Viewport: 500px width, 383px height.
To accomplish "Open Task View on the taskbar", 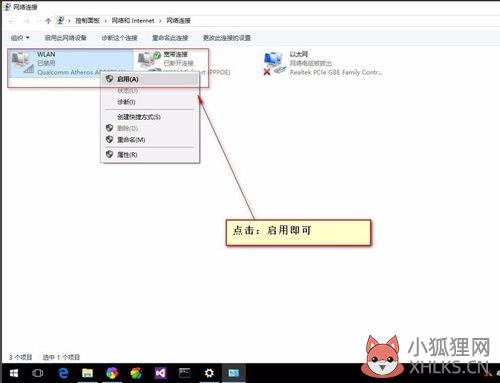I will 37,373.
